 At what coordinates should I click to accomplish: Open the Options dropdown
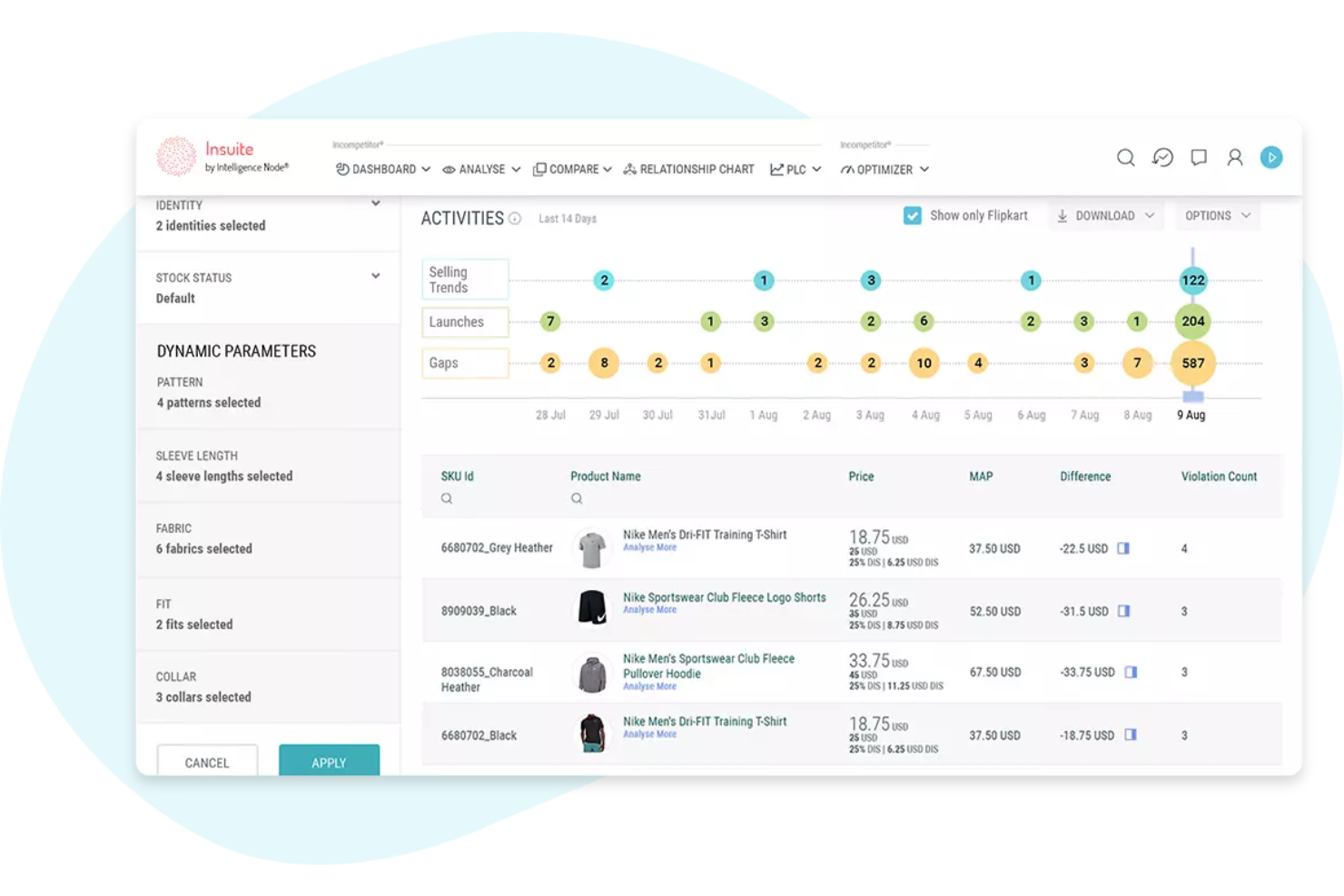(x=1217, y=215)
